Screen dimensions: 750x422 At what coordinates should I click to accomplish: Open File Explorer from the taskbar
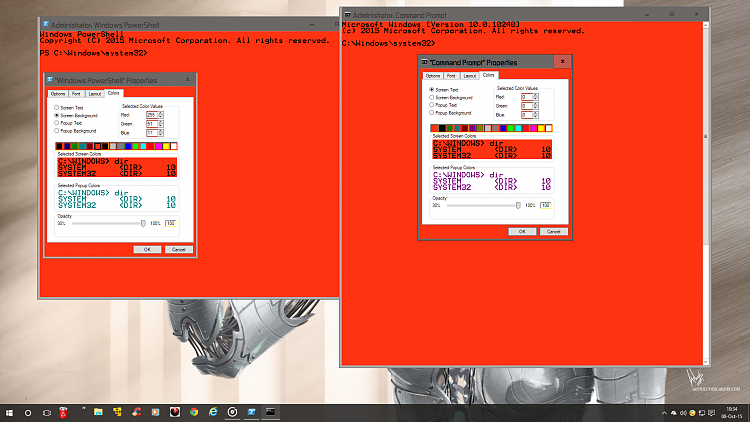[x=98, y=412]
